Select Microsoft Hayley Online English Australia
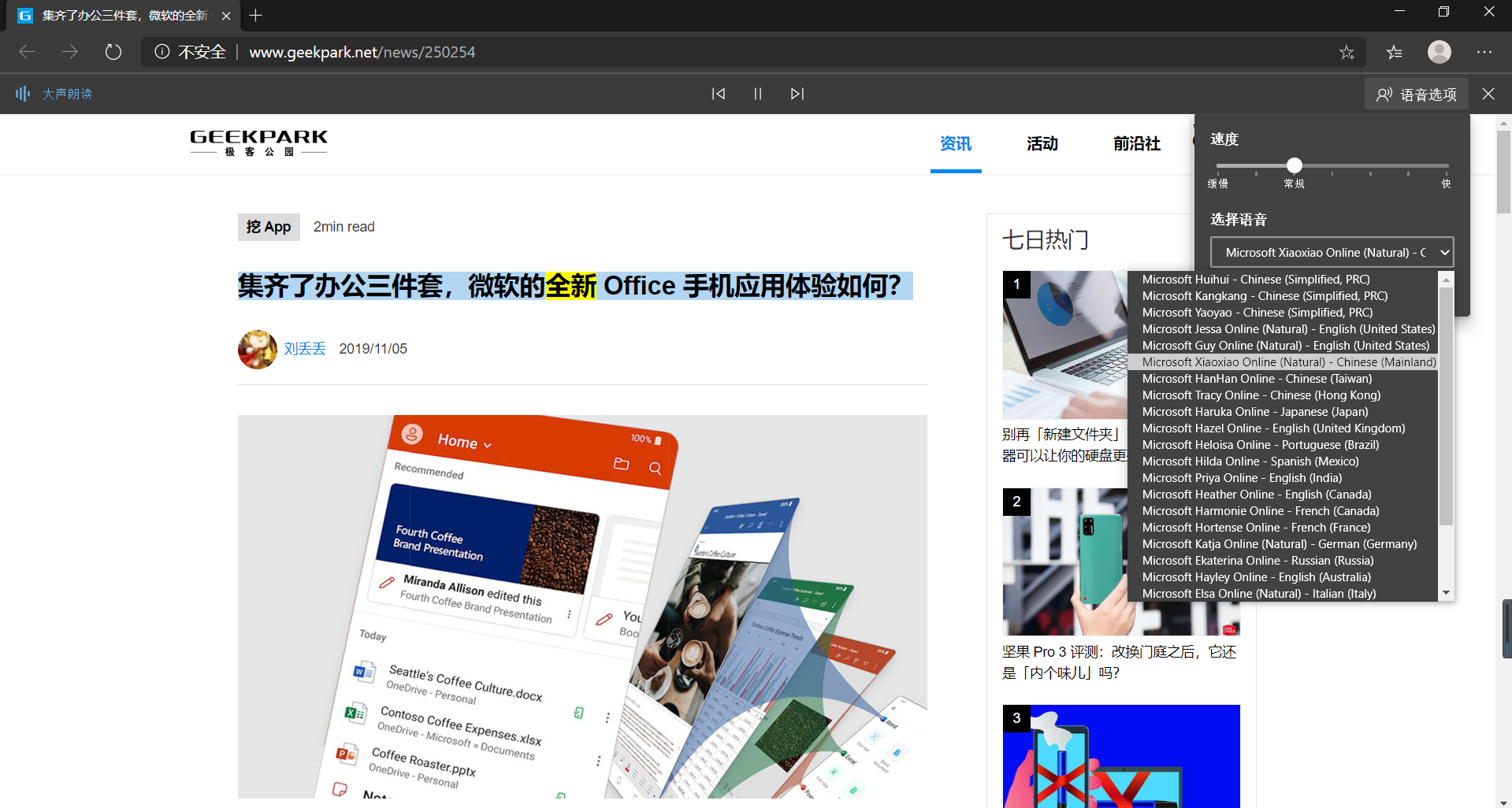This screenshot has height=808, width=1512. [1283, 577]
